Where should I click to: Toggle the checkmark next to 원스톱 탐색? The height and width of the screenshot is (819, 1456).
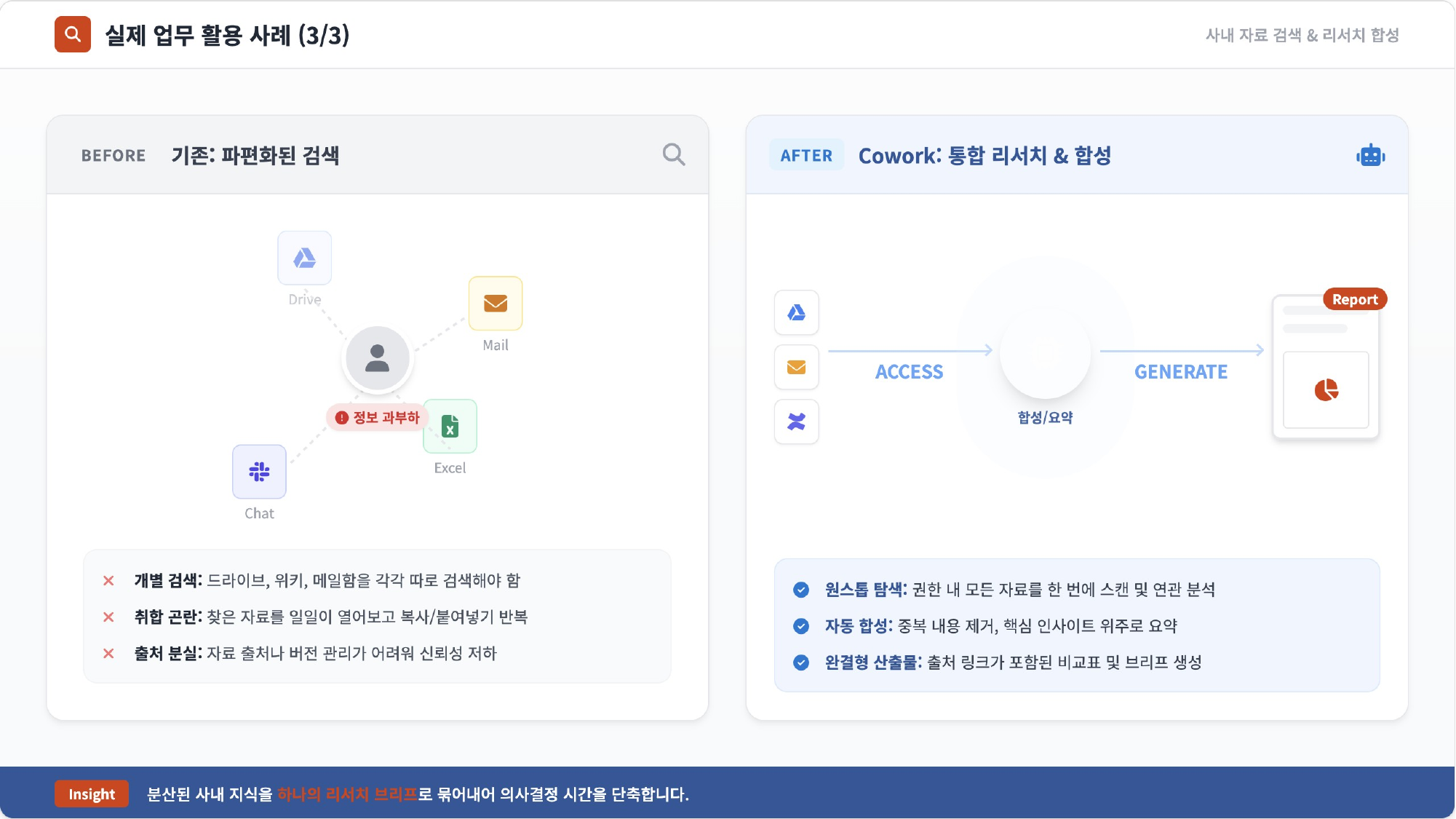801,590
